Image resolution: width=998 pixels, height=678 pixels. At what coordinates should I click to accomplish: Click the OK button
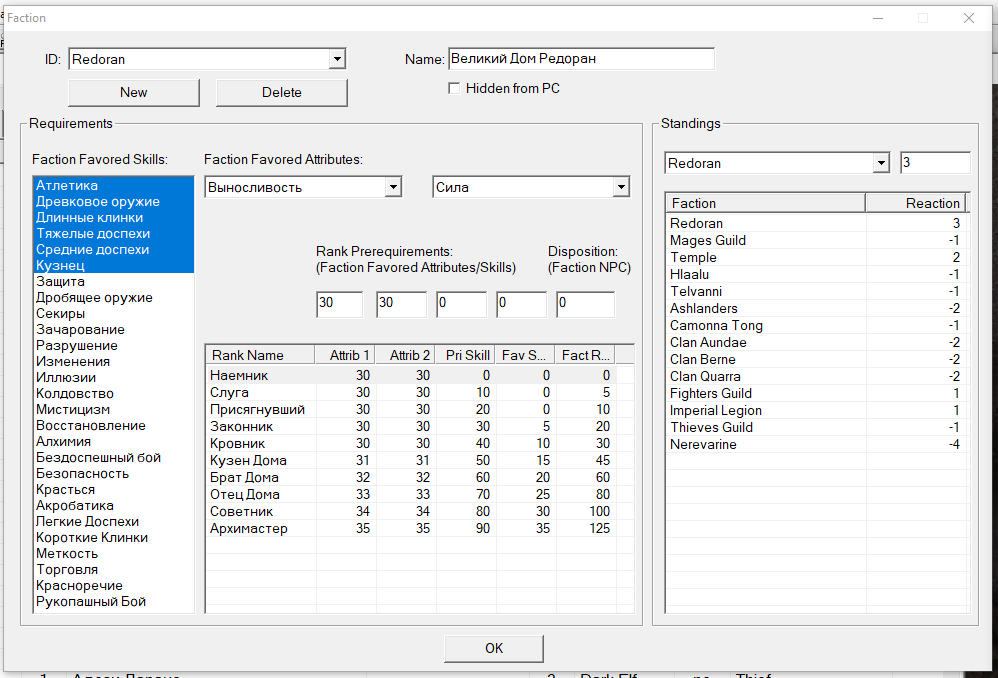494,648
